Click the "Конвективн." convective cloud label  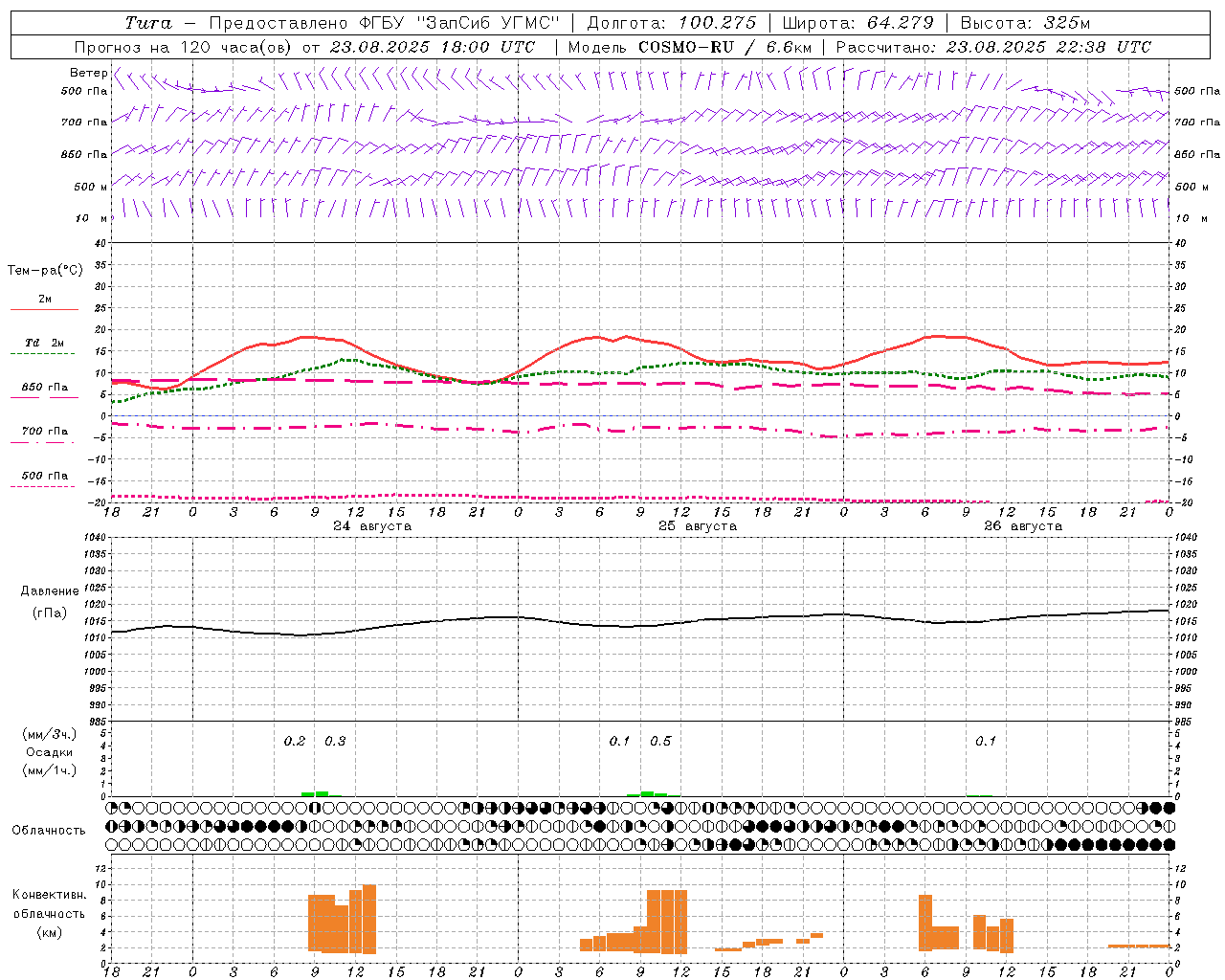pos(50,895)
